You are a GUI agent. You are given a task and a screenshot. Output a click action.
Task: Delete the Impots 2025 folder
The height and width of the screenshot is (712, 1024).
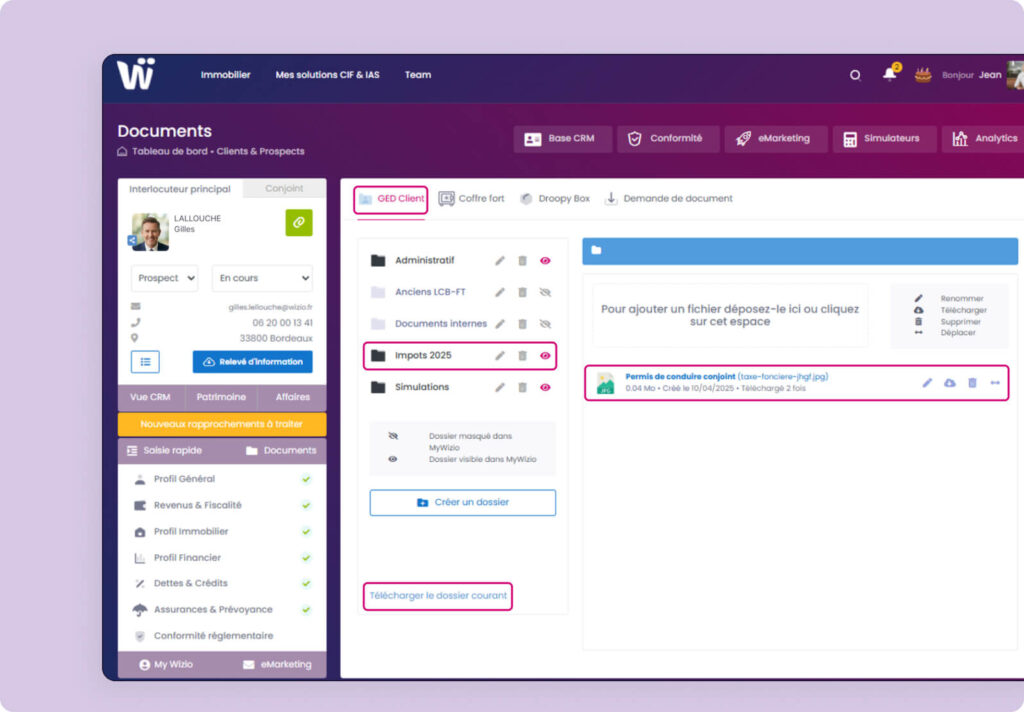coord(522,355)
